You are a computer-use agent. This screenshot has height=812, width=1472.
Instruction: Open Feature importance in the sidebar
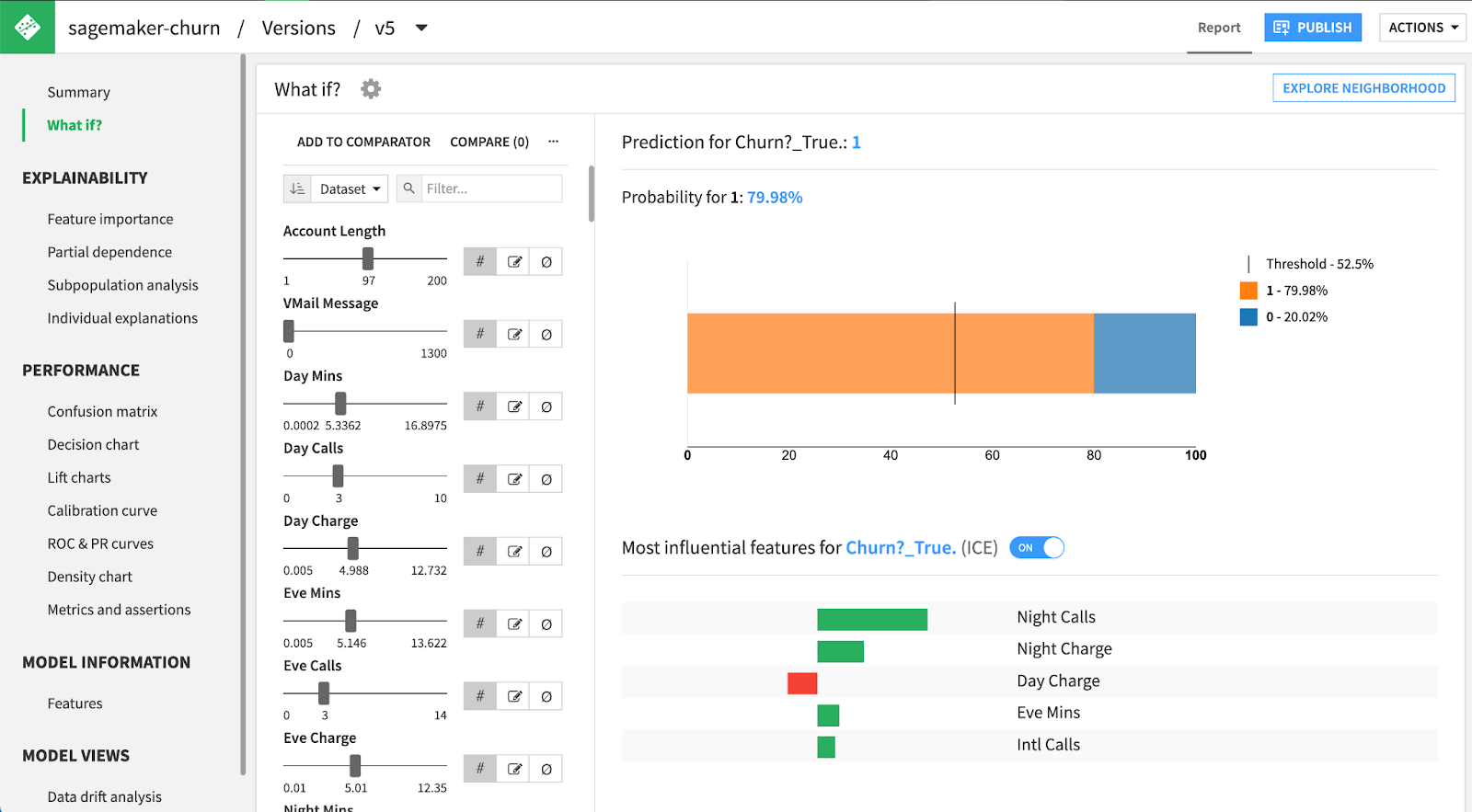point(110,219)
